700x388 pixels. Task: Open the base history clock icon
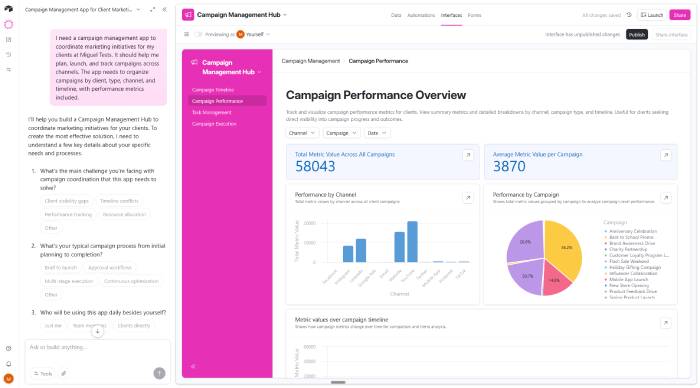[x=629, y=15]
